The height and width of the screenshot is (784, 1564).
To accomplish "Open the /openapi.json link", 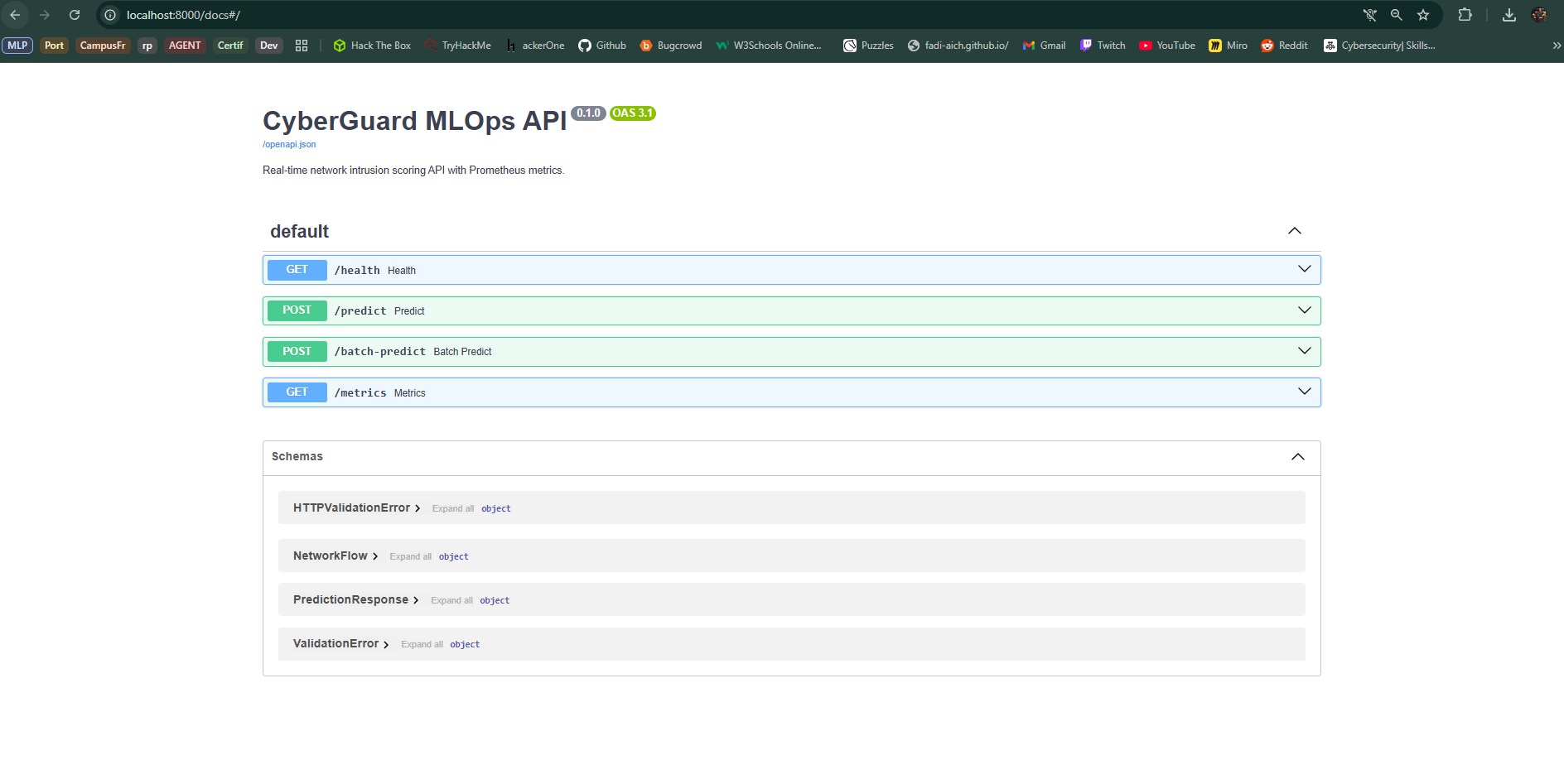I will pos(289,144).
